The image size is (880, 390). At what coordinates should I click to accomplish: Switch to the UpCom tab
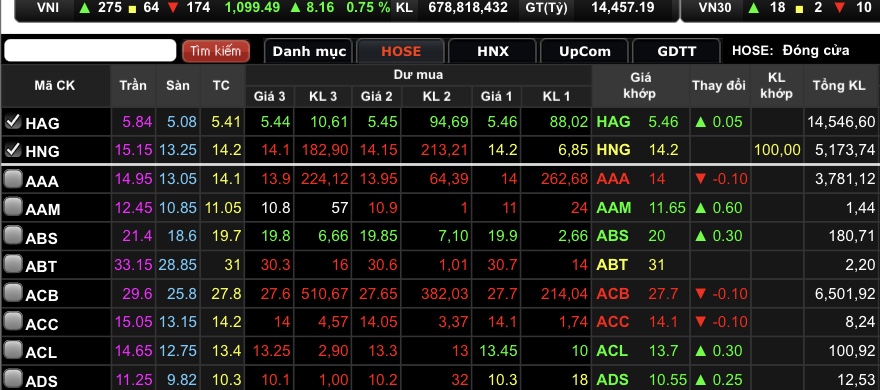pyautogui.click(x=584, y=51)
